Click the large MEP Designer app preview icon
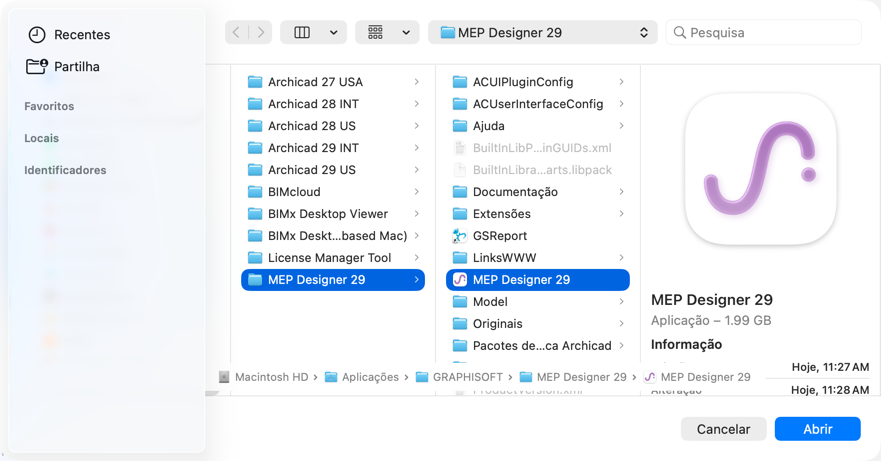881x461 pixels. (761, 169)
